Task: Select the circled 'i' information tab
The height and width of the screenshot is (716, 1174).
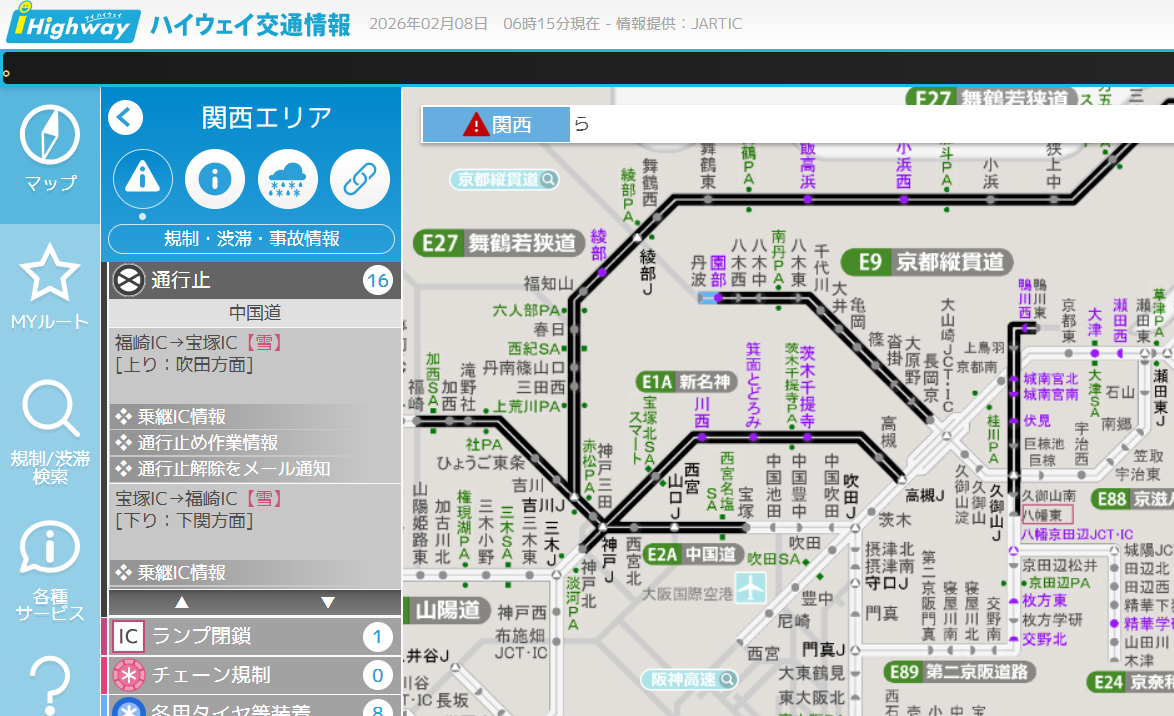Action: (x=215, y=180)
